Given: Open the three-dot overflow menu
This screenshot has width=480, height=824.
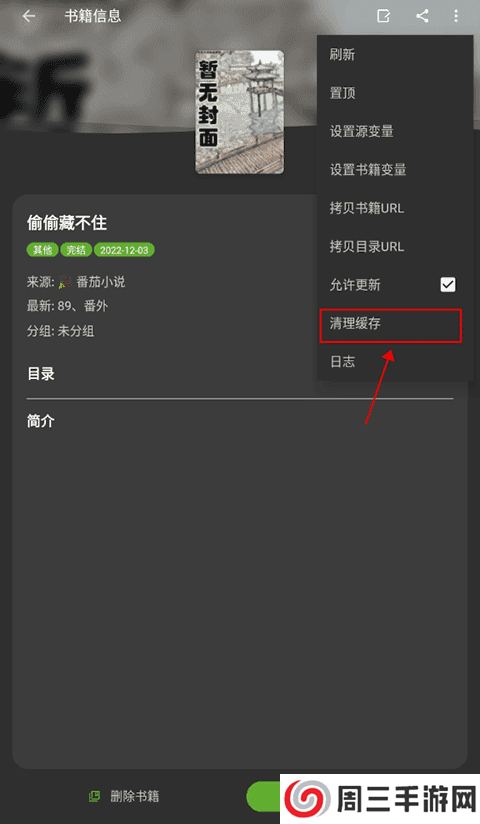Looking at the screenshot, I should click(x=456, y=16).
